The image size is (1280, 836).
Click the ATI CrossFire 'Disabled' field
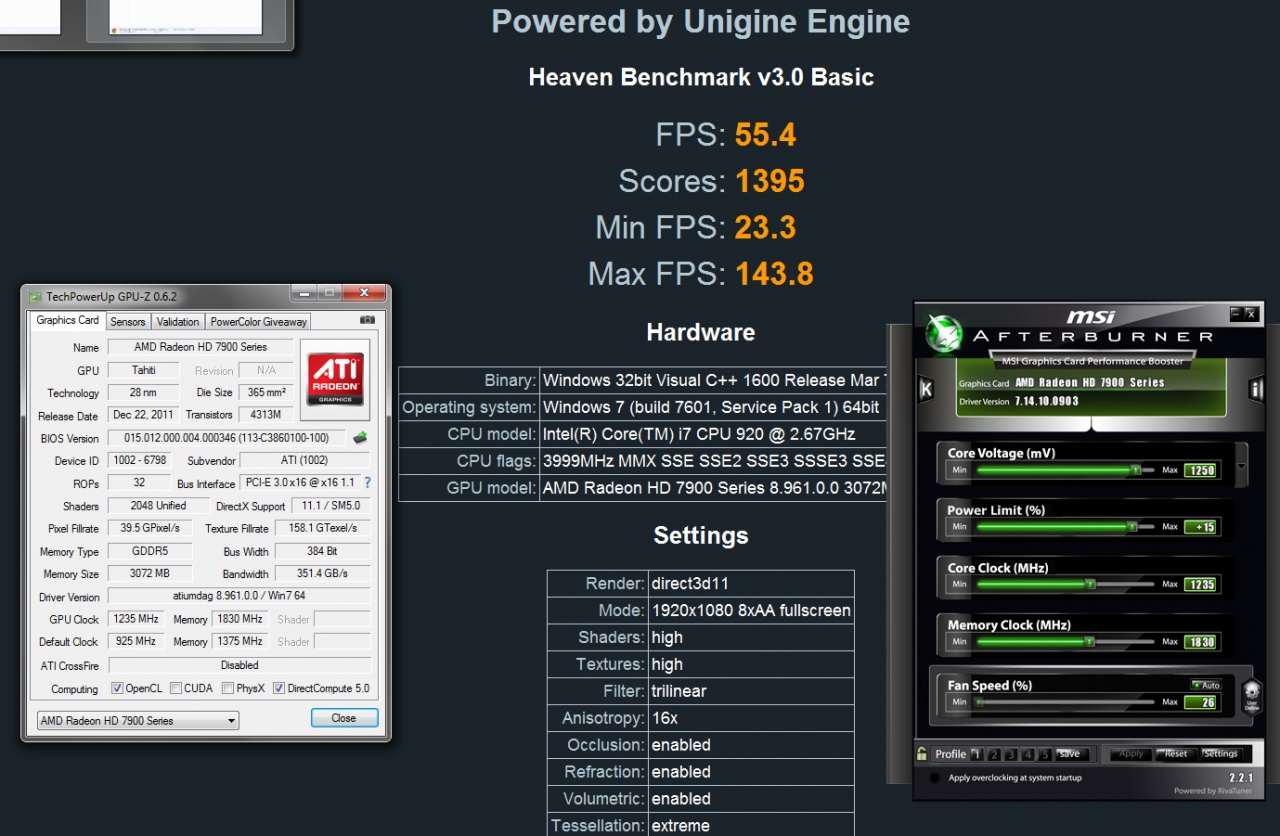point(239,665)
